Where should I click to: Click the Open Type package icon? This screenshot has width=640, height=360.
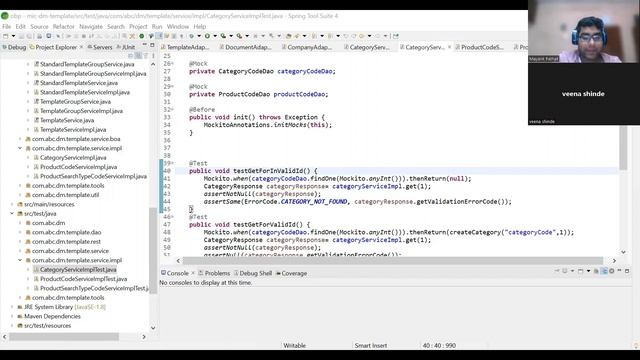pos(288,36)
